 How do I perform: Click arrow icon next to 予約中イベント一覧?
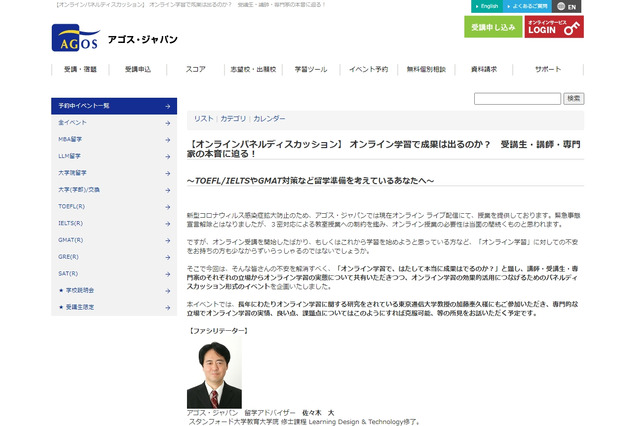point(168,106)
